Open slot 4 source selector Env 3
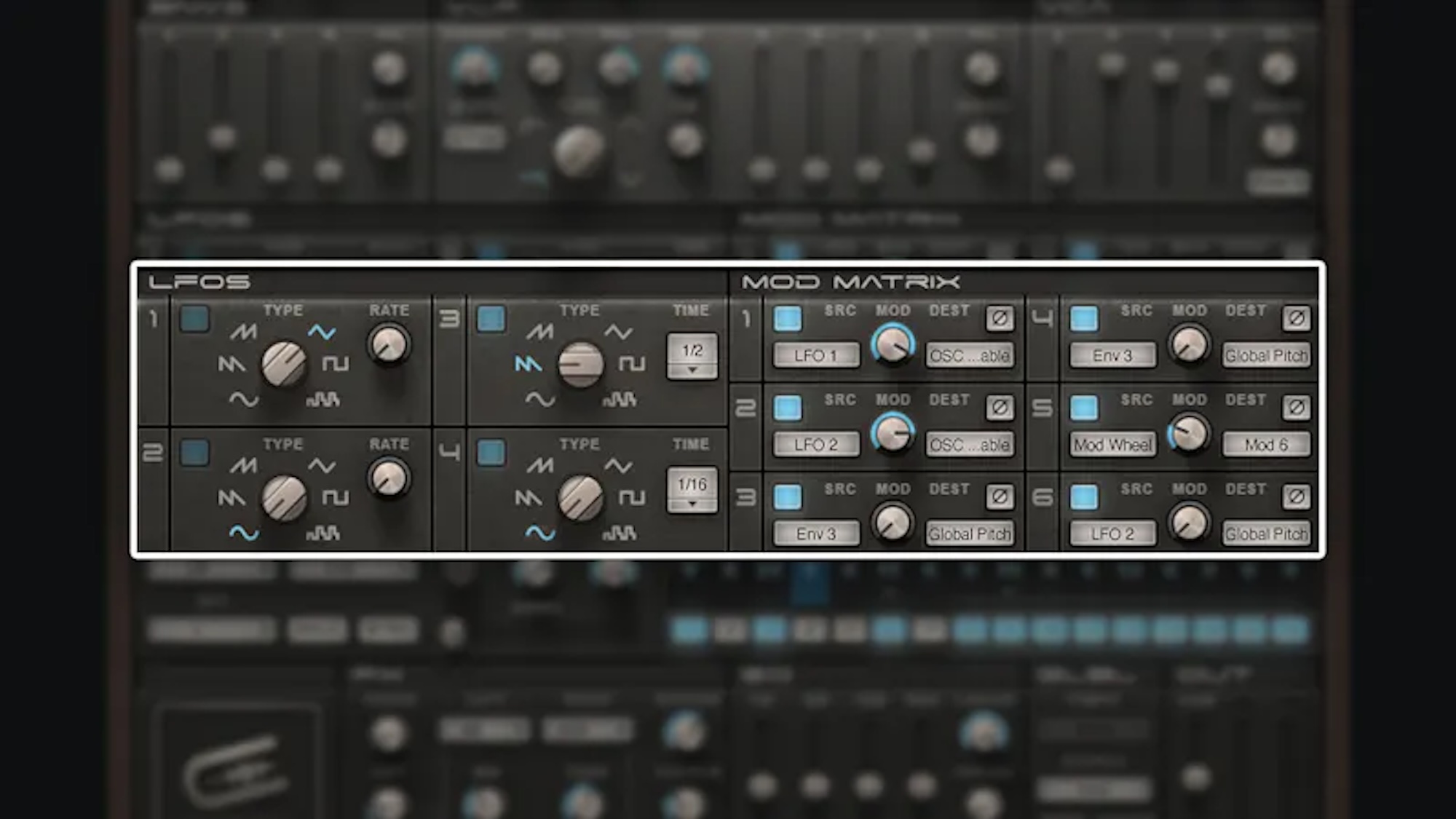The image size is (1456, 819). (1112, 355)
